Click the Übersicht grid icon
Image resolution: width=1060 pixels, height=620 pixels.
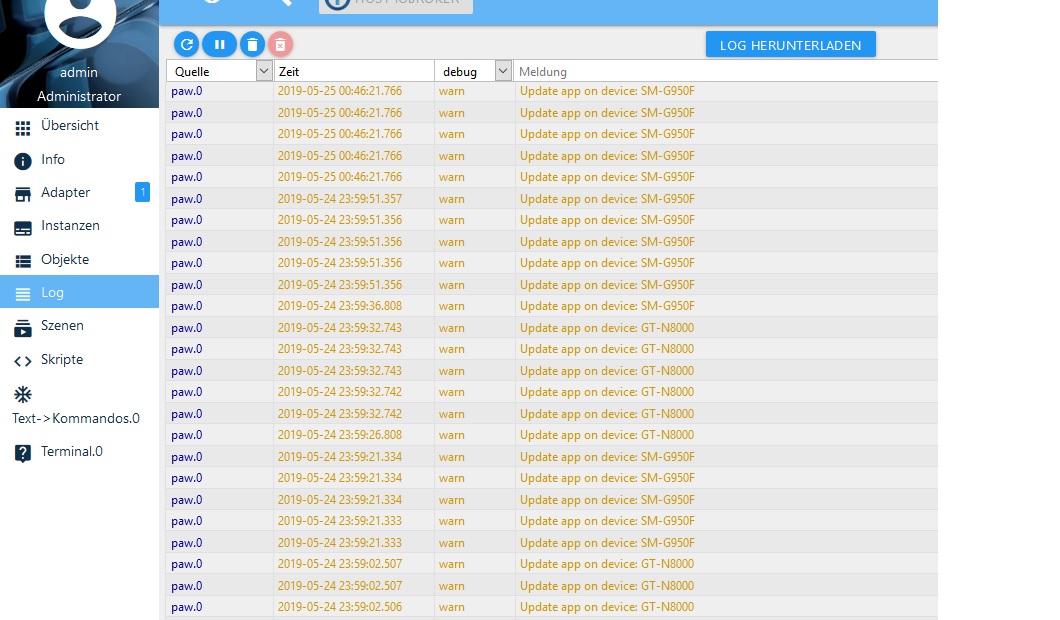click(x=23, y=128)
